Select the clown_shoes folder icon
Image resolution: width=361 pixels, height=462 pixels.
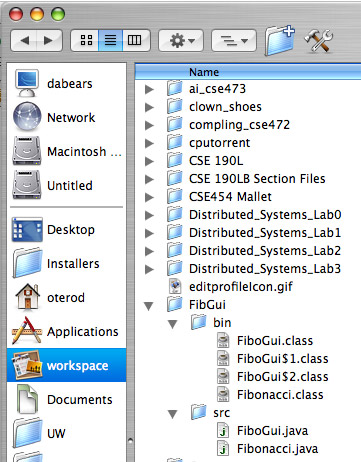point(175,106)
